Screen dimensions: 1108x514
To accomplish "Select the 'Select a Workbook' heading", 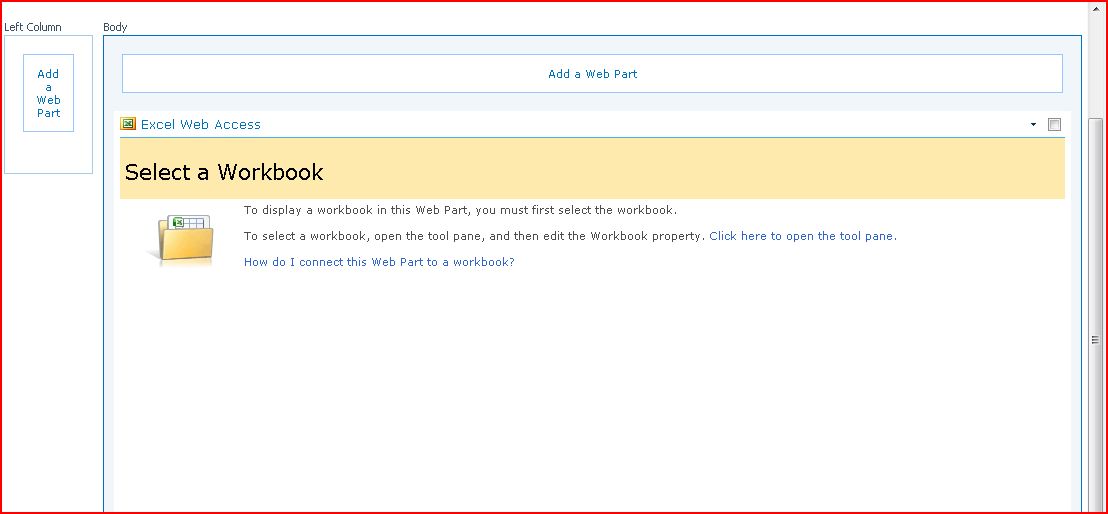I will (224, 172).
